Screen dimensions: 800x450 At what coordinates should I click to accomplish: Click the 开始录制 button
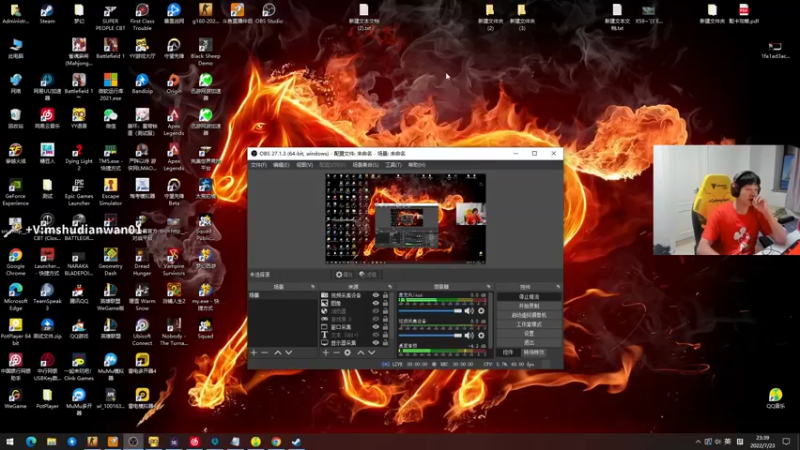pyautogui.click(x=529, y=306)
